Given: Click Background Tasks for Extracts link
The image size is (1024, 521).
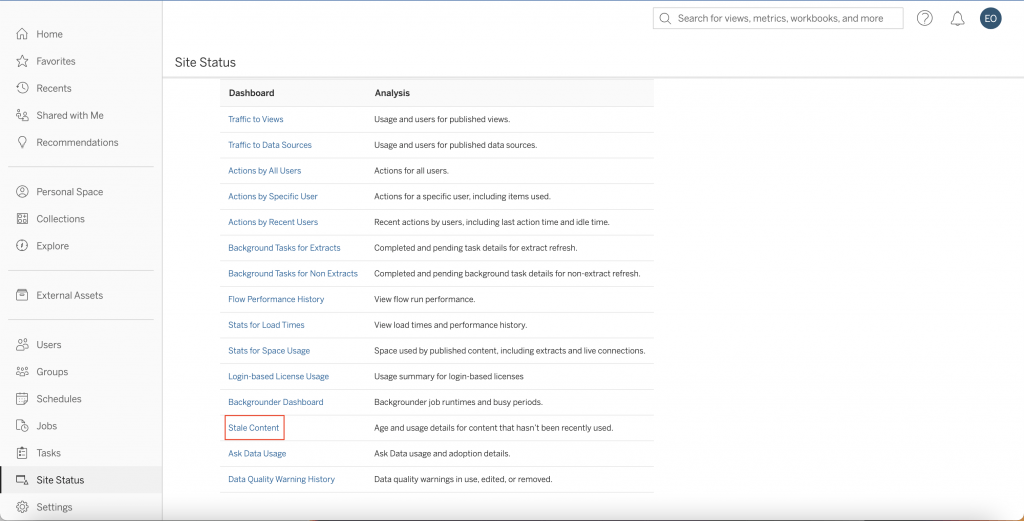Looking at the screenshot, I should click(284, 248).
